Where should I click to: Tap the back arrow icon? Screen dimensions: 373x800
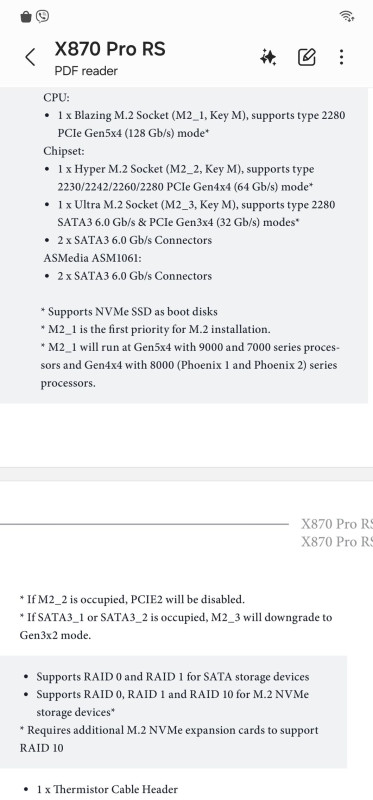tap(30, 57)
